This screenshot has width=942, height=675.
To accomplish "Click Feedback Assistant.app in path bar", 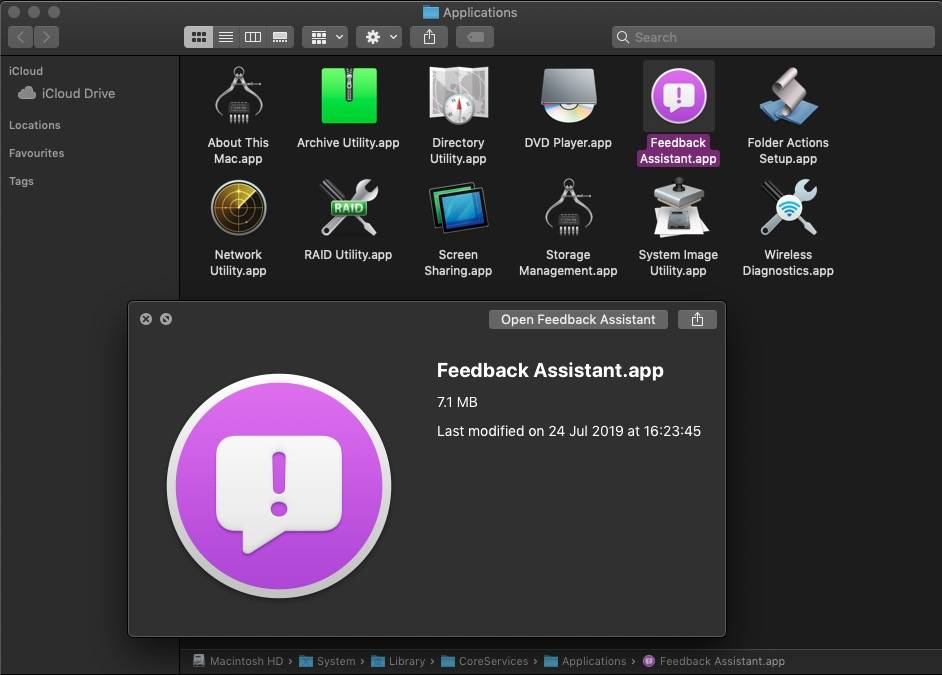I will (x=714, y=661).
